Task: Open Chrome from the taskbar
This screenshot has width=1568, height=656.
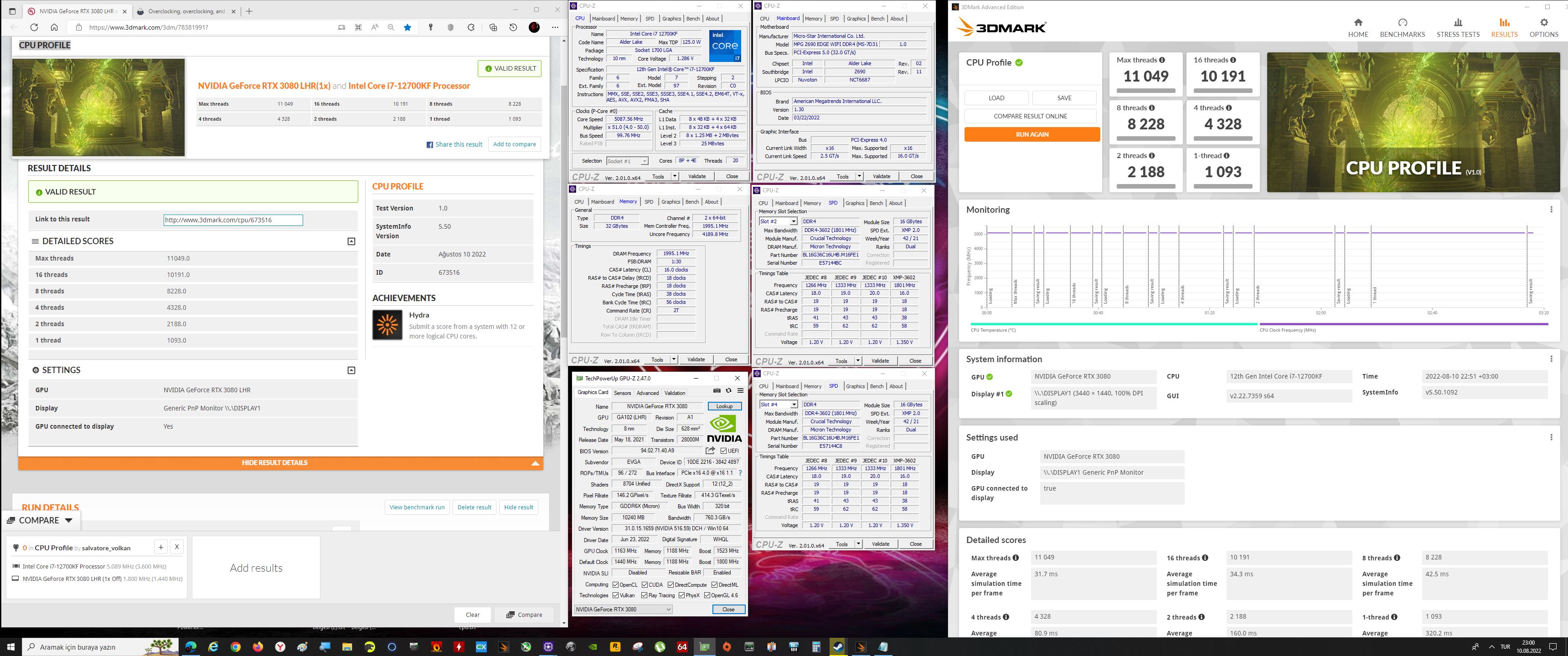Action: point(236,647)
